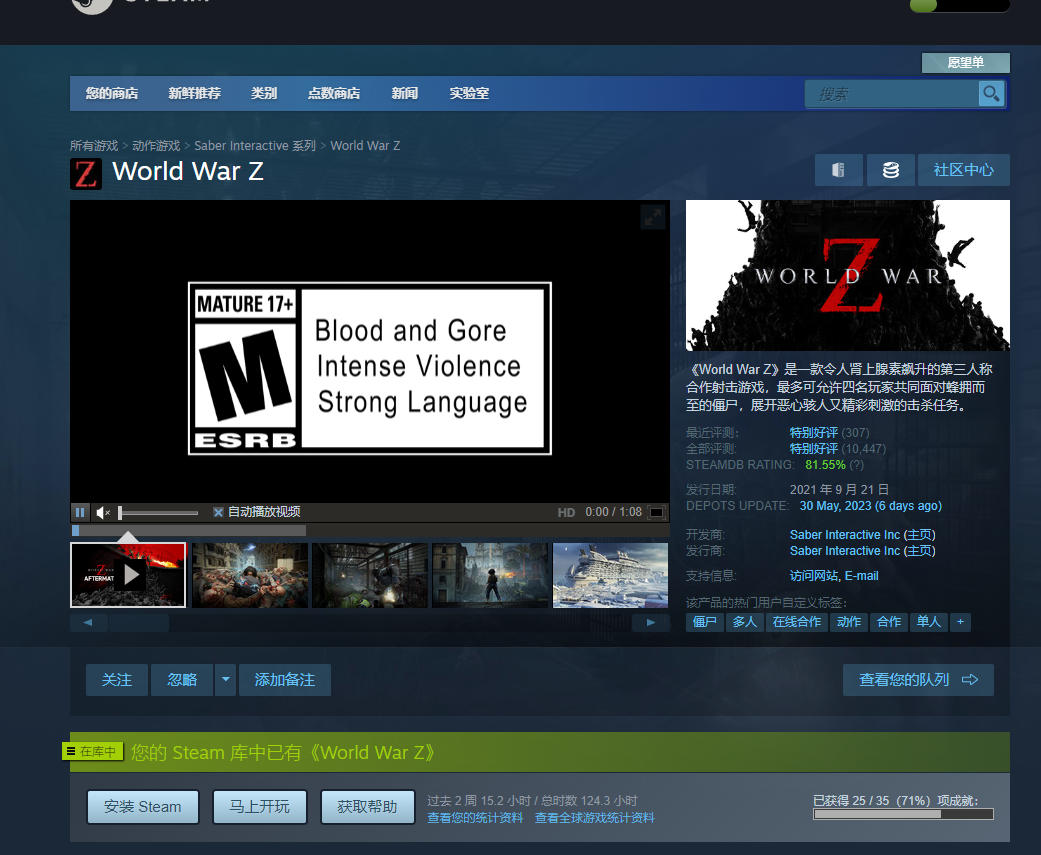Open the 类别 categories menu
The width and height of the screenshot is (1041, 855).
(264, 94)
